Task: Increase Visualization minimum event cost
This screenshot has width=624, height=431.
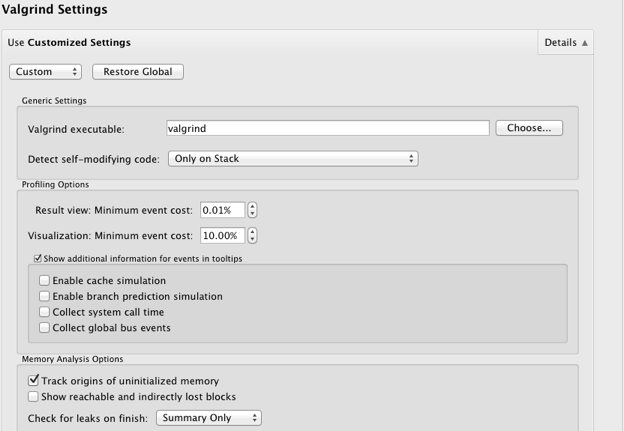Action: pos(252,232)
